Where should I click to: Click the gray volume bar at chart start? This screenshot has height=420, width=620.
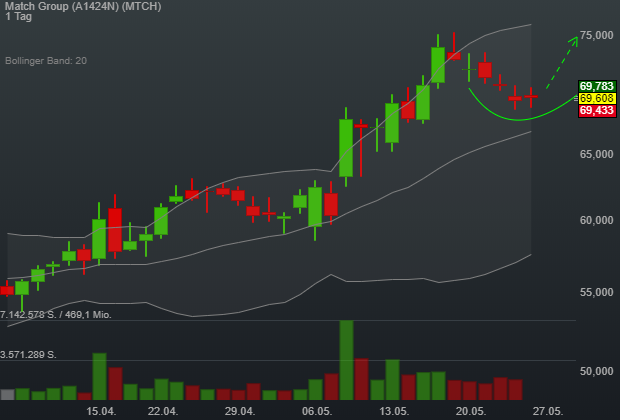[8, 395]
